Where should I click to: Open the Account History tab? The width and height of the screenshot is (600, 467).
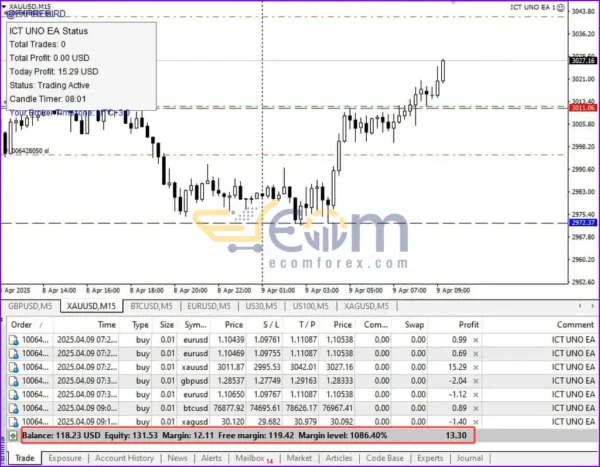[x=127, y=458]
